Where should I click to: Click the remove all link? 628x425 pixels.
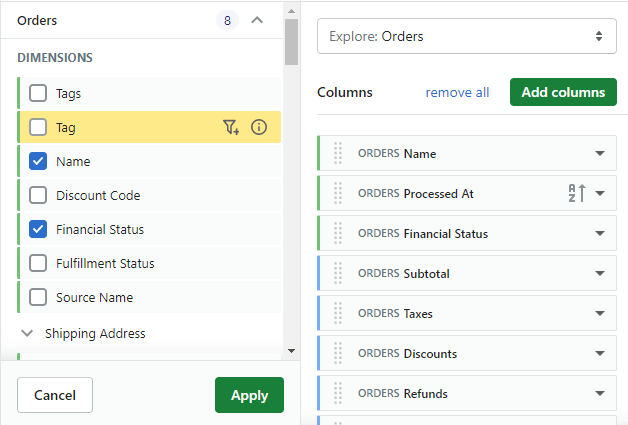[x=457, y=93]
